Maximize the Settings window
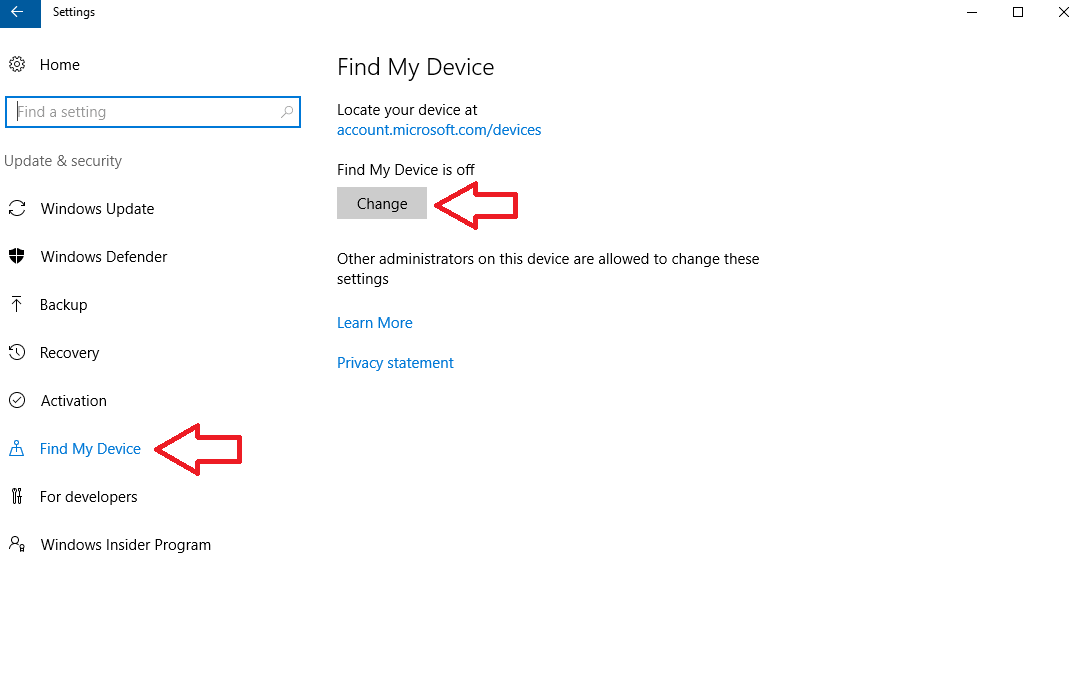1079x700 pixels. [x=1018, y=12]
